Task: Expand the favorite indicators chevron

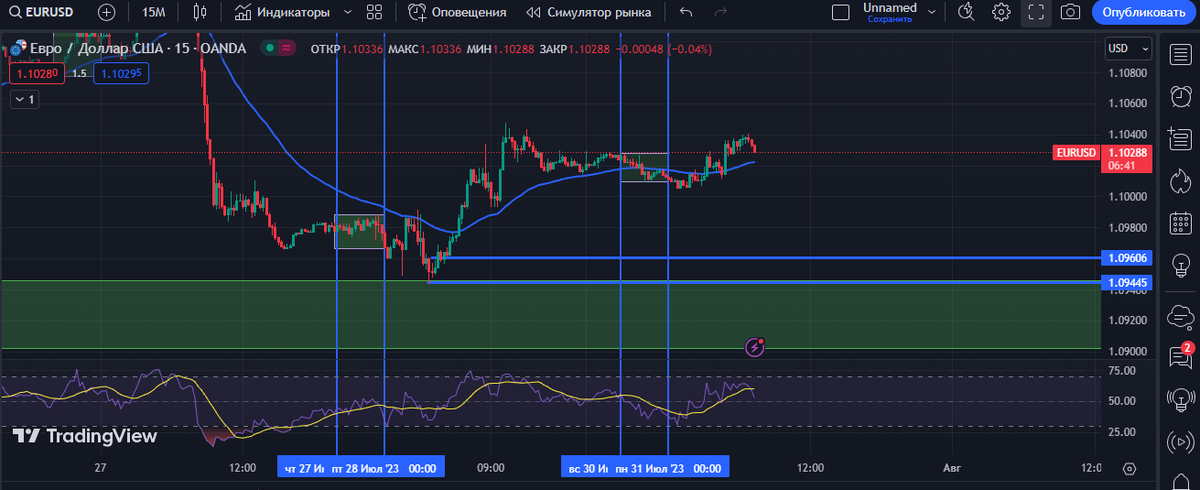Action: pyautogui.click(x=347, y=12)
